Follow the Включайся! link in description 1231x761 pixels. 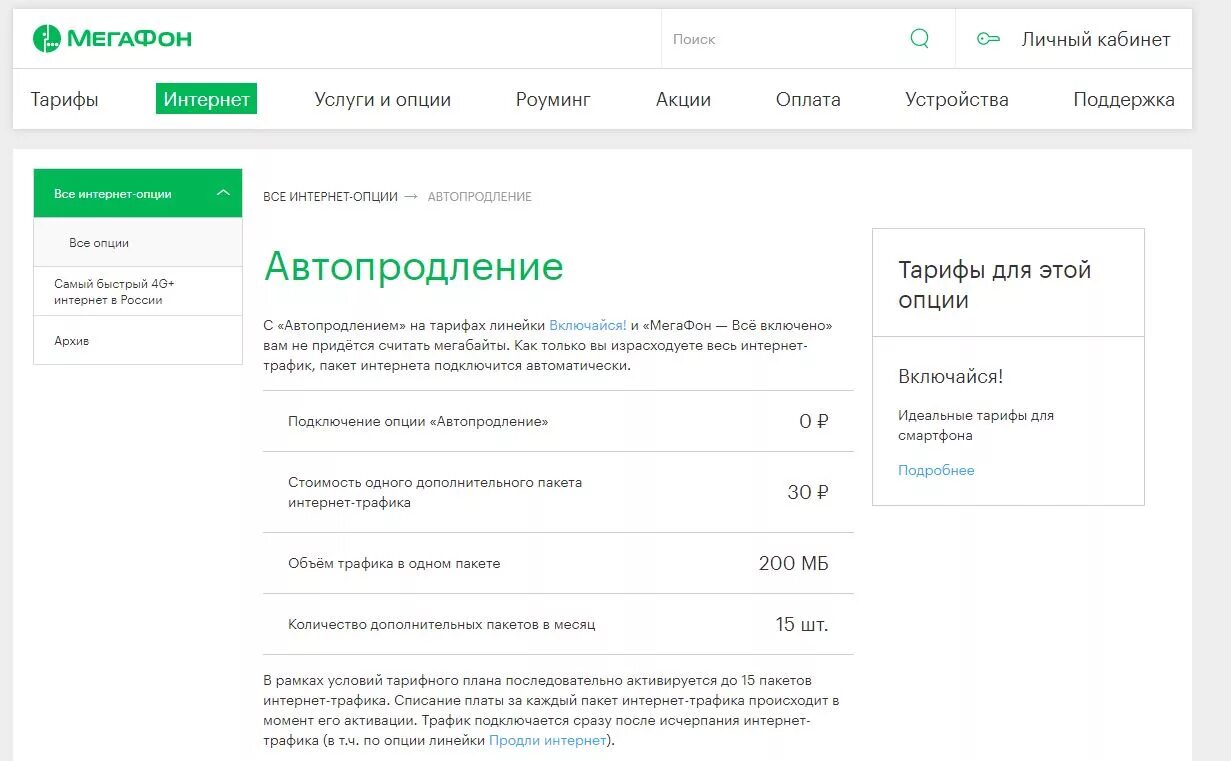point(588,325)
